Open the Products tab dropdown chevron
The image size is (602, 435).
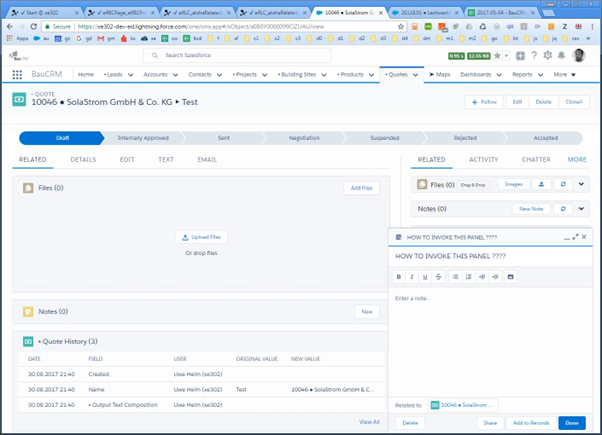[x=371, y=75]
